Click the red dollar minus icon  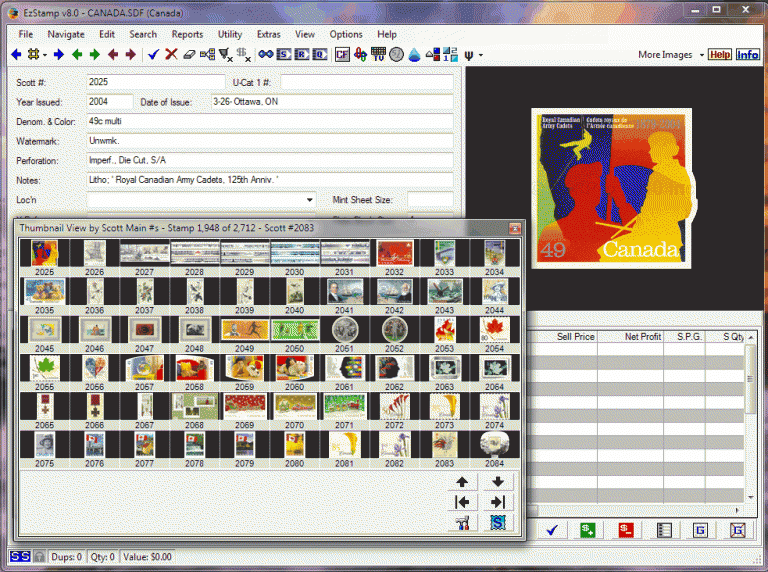click(625, 530)
